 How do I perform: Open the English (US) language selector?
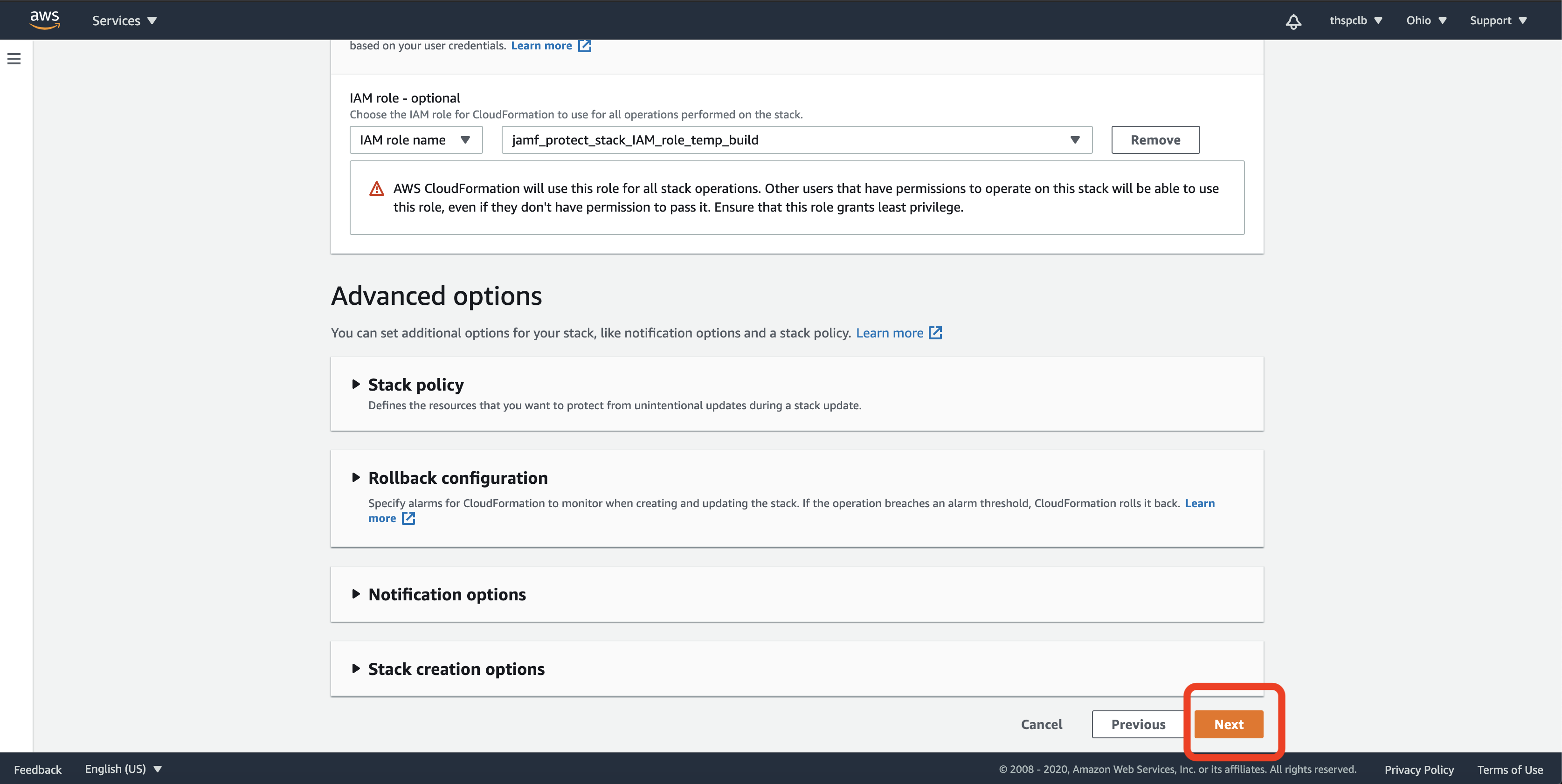click(123, 769)
